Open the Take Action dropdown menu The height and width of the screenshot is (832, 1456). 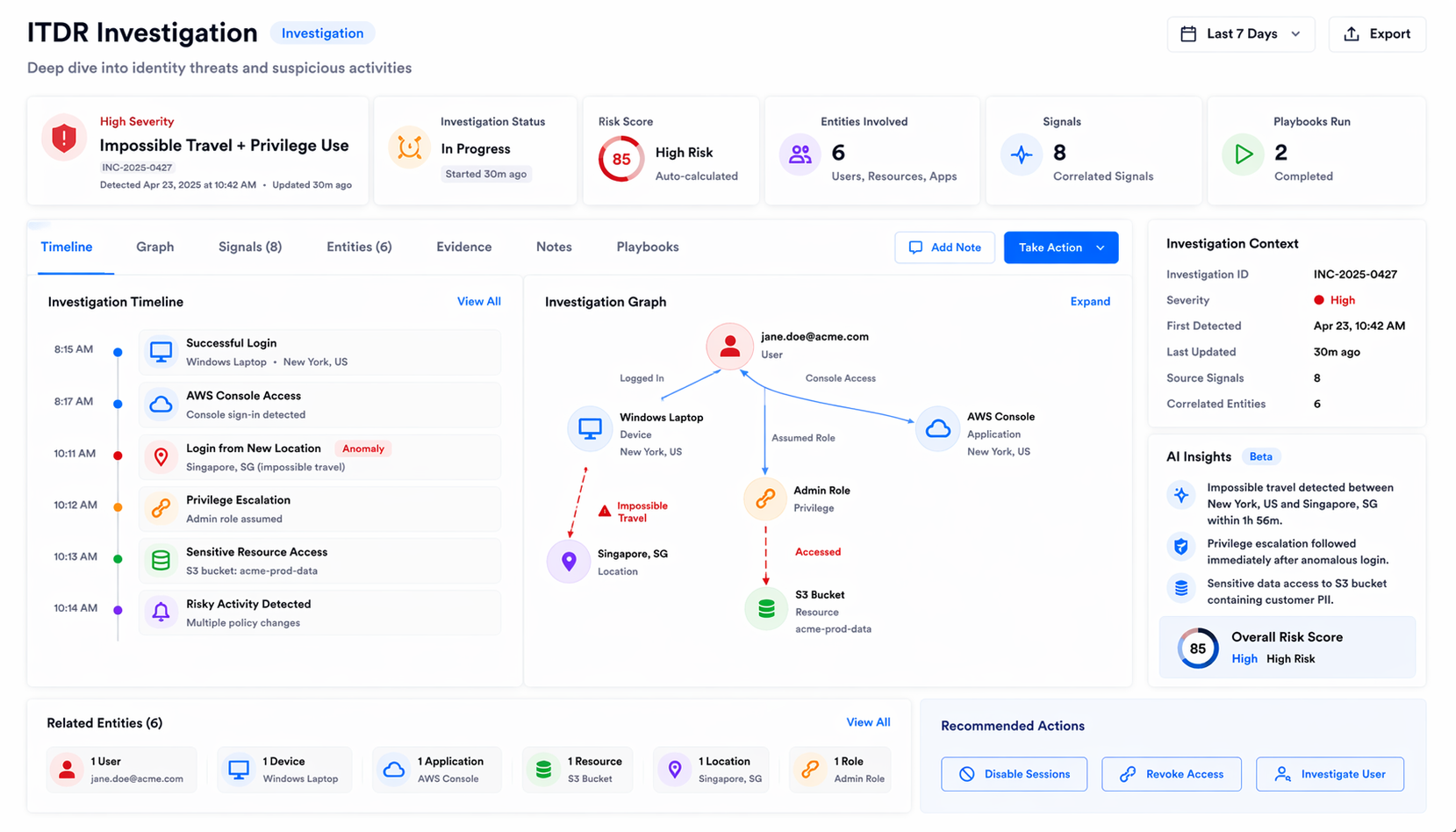1060,247
